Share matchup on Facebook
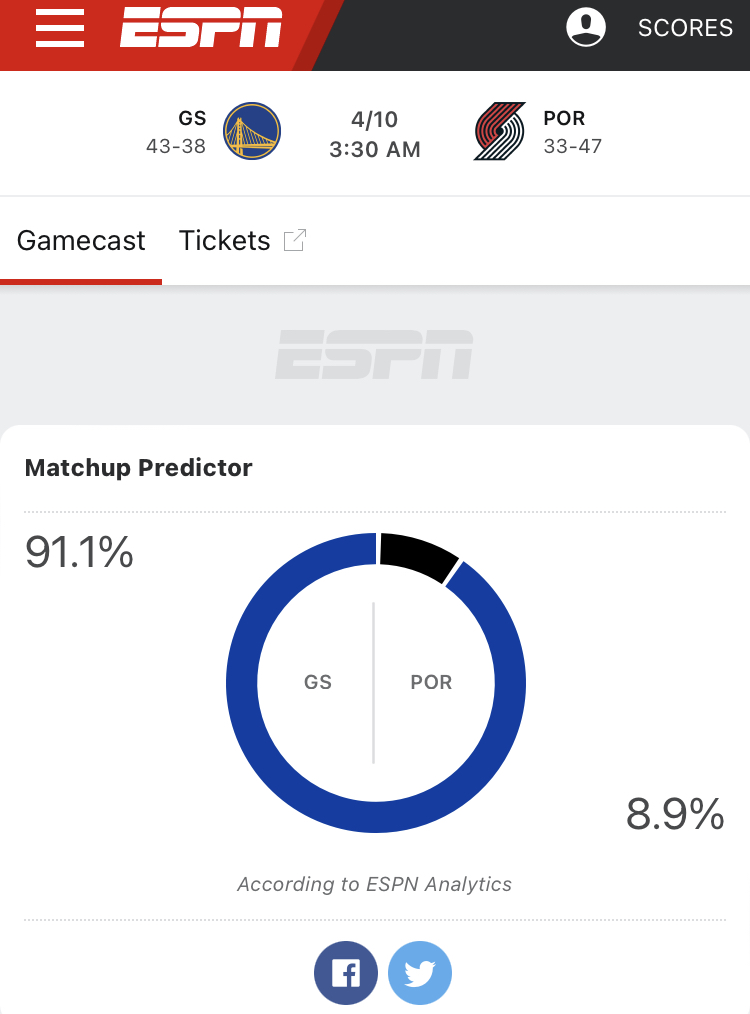 coord(345,972)
